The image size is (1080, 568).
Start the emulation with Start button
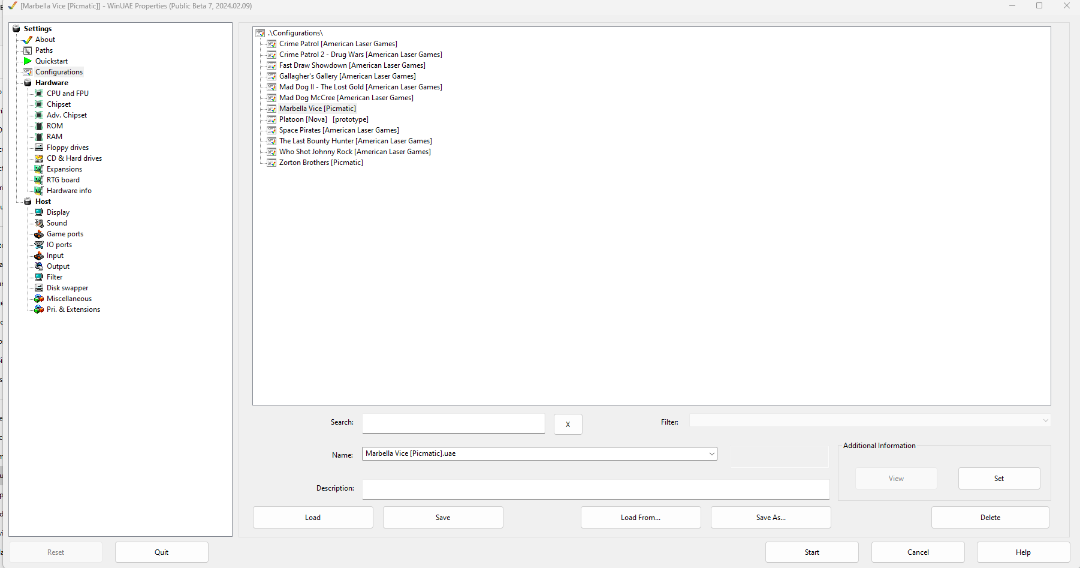(x=812, y=552)
